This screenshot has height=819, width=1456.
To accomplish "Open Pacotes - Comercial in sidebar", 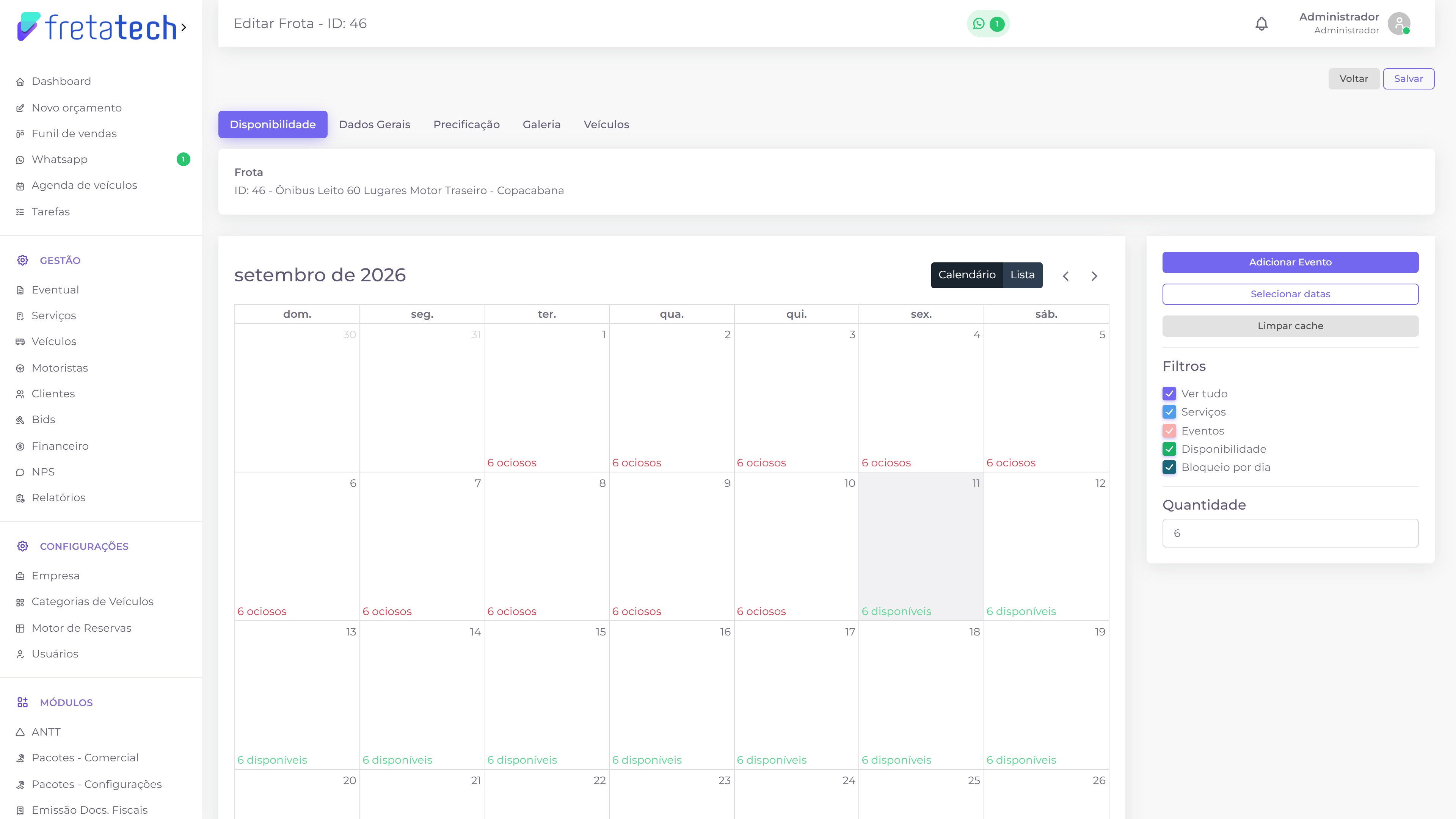I will 85,758.
